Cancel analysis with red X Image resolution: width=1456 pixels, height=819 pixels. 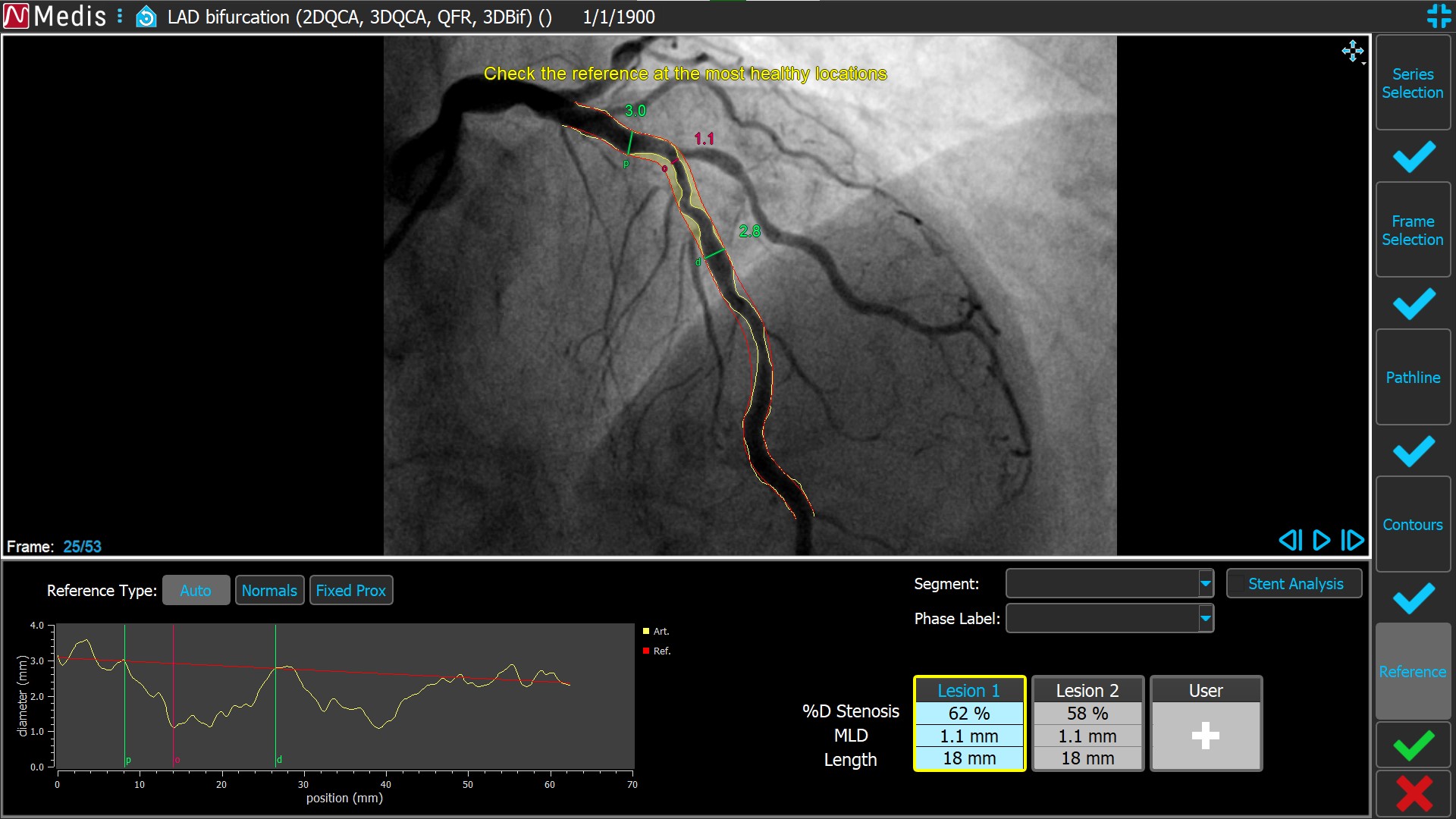pyautogui.click(x=1414, y=794)
